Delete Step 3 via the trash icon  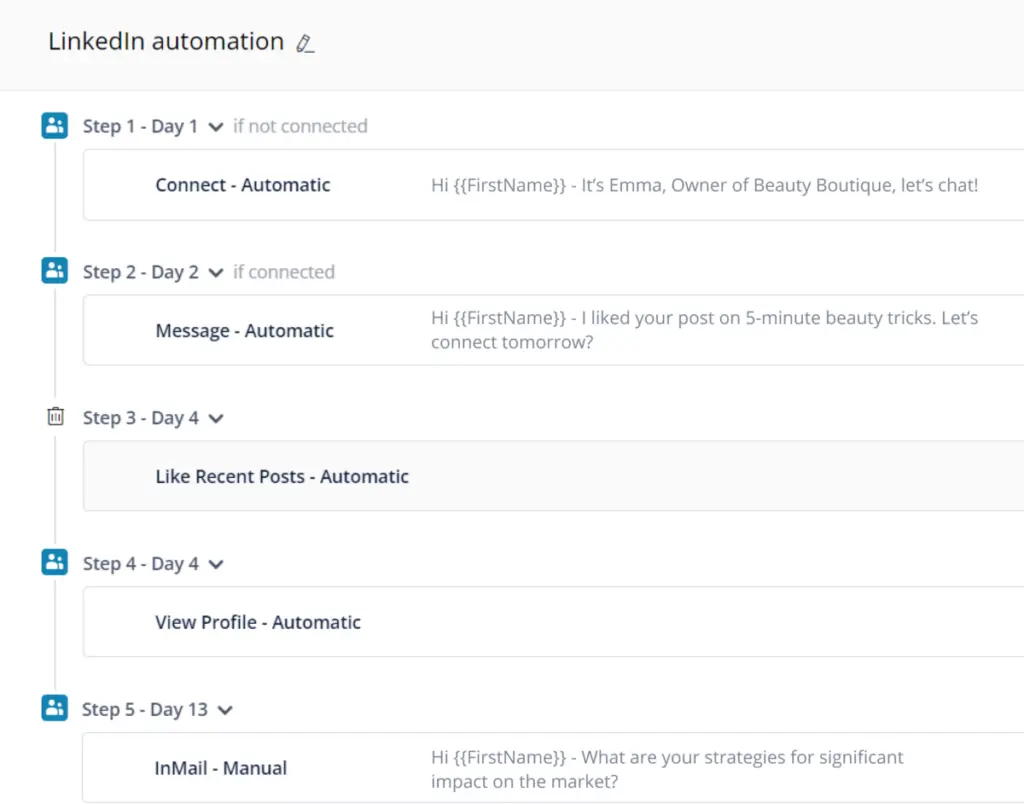[55, 417]
